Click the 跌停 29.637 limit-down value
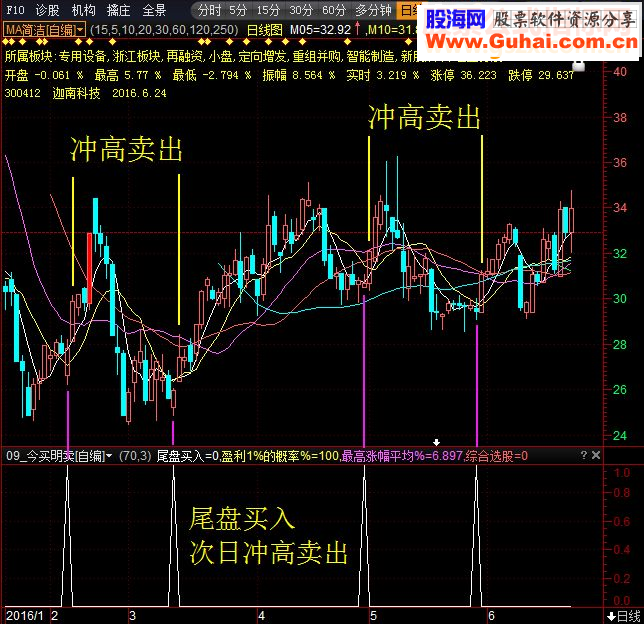Screen dimensions: 644x624 point(541,75)
